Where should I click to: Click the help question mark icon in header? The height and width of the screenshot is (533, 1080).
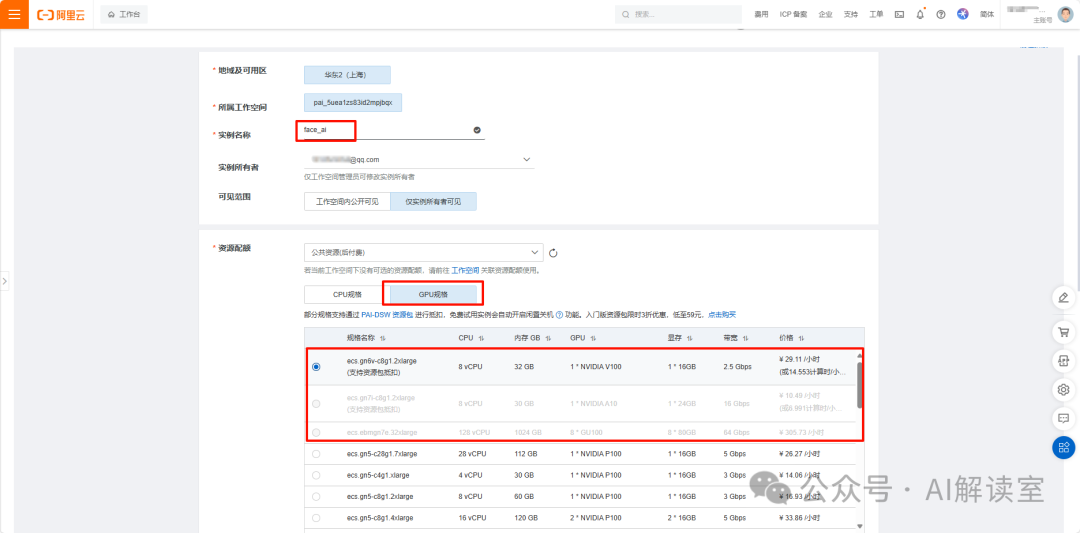point(940,14)
